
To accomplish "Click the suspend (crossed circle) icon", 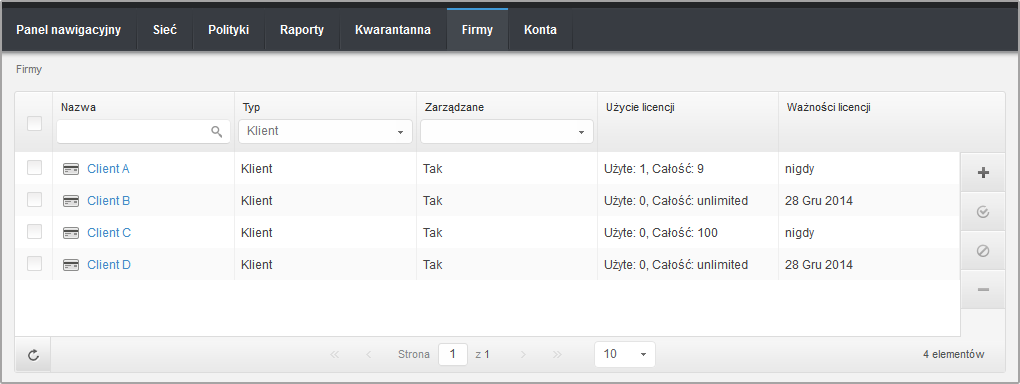I will tap(983, 251).
